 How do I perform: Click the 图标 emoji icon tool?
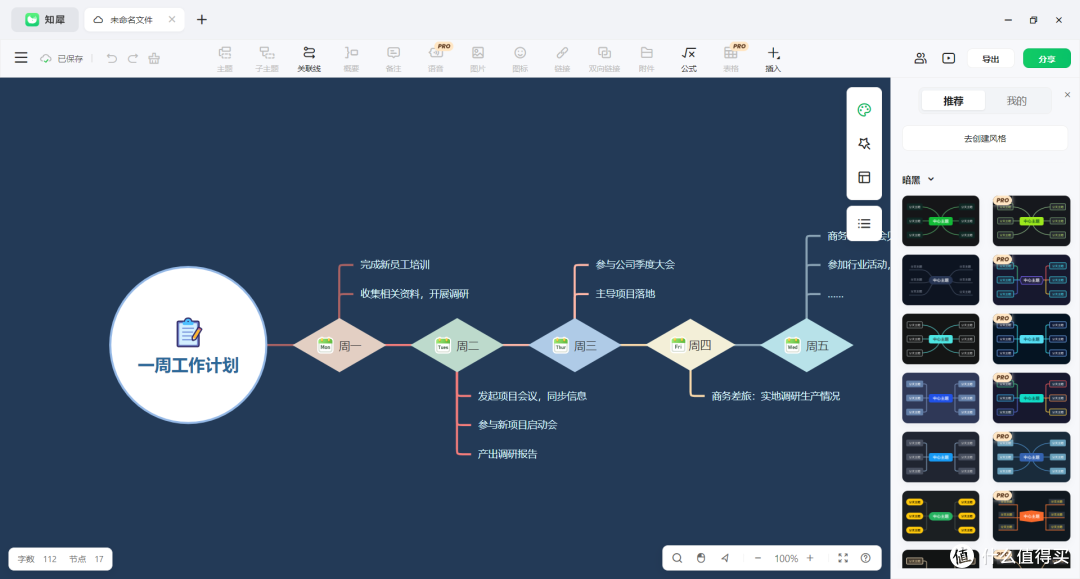(x=520, y=59)
